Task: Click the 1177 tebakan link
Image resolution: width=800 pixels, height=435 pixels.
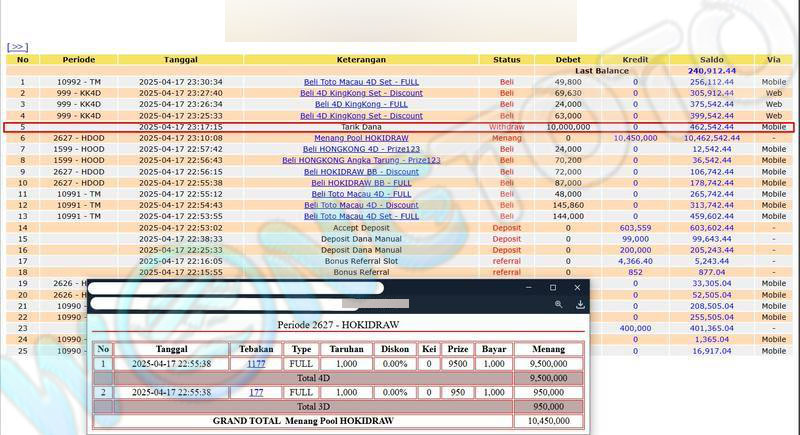Action: pyautogui.click(x=256, y=364)
